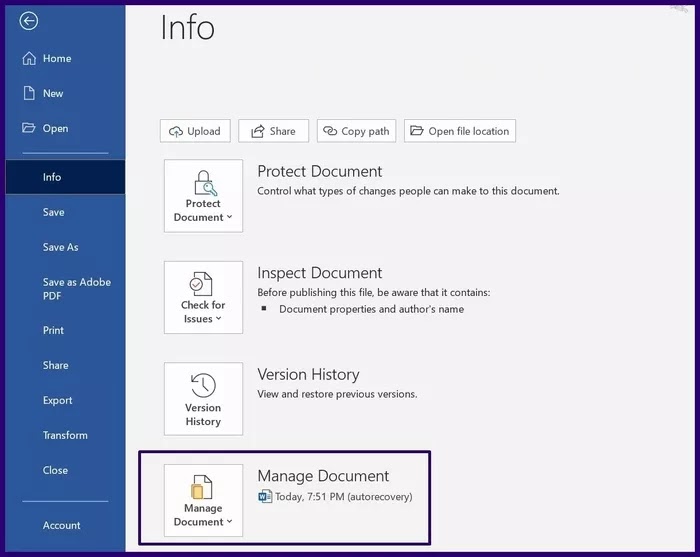This screenshot has width=700, height=557.
Task: Click the Upload button
Action: click(195, 131)
